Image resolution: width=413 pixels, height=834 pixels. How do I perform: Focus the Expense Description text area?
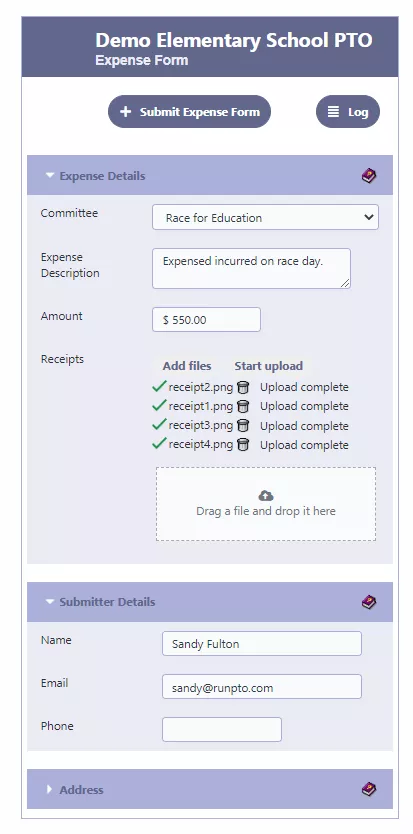[251, 269]
